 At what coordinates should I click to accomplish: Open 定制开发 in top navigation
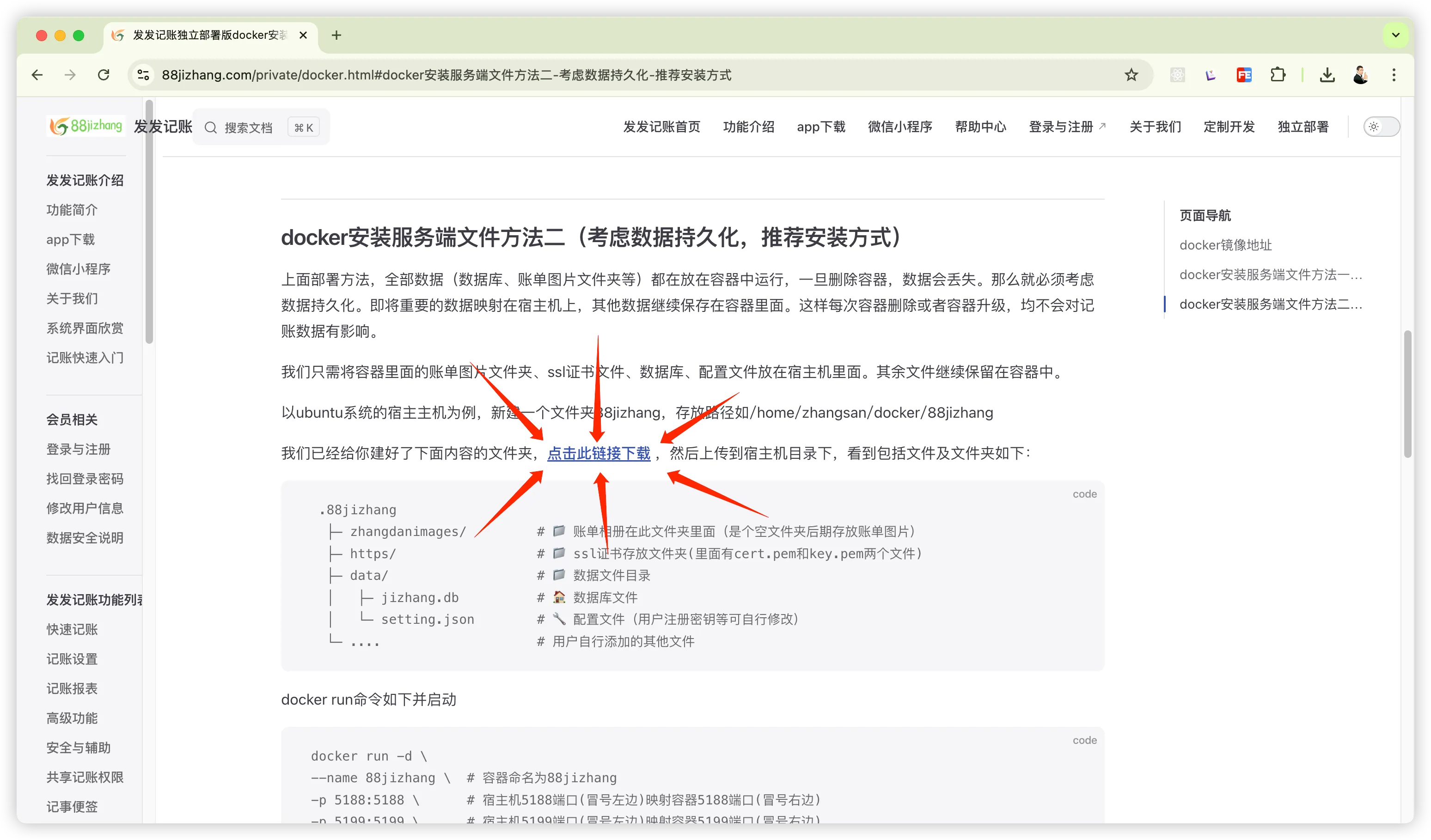point(1229,127)
